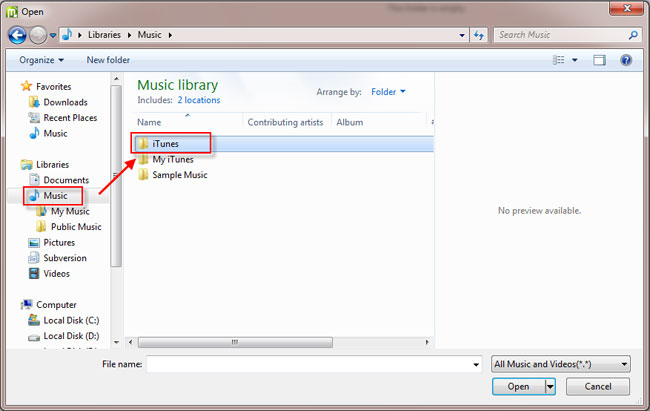
Task: Click the music note icon in address bar
Action: [67, 34]
